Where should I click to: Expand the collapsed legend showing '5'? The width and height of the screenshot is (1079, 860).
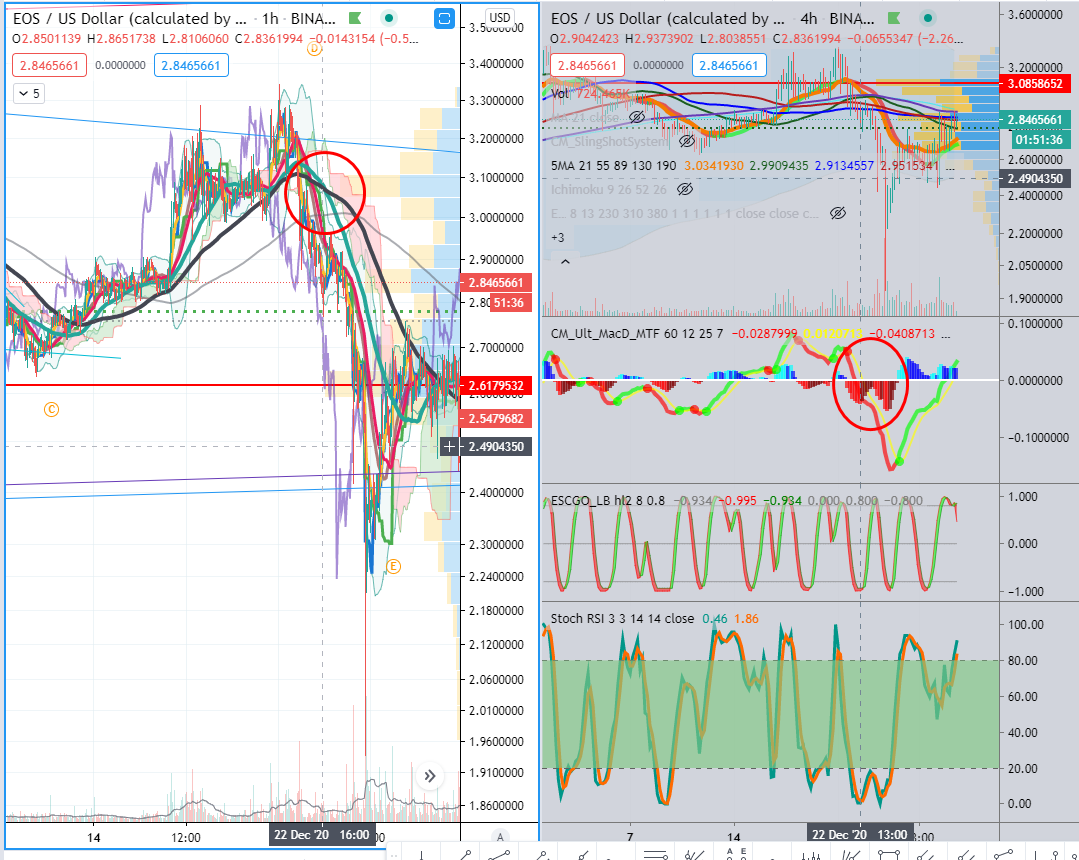pyautogui.click(x=29, y=93)
